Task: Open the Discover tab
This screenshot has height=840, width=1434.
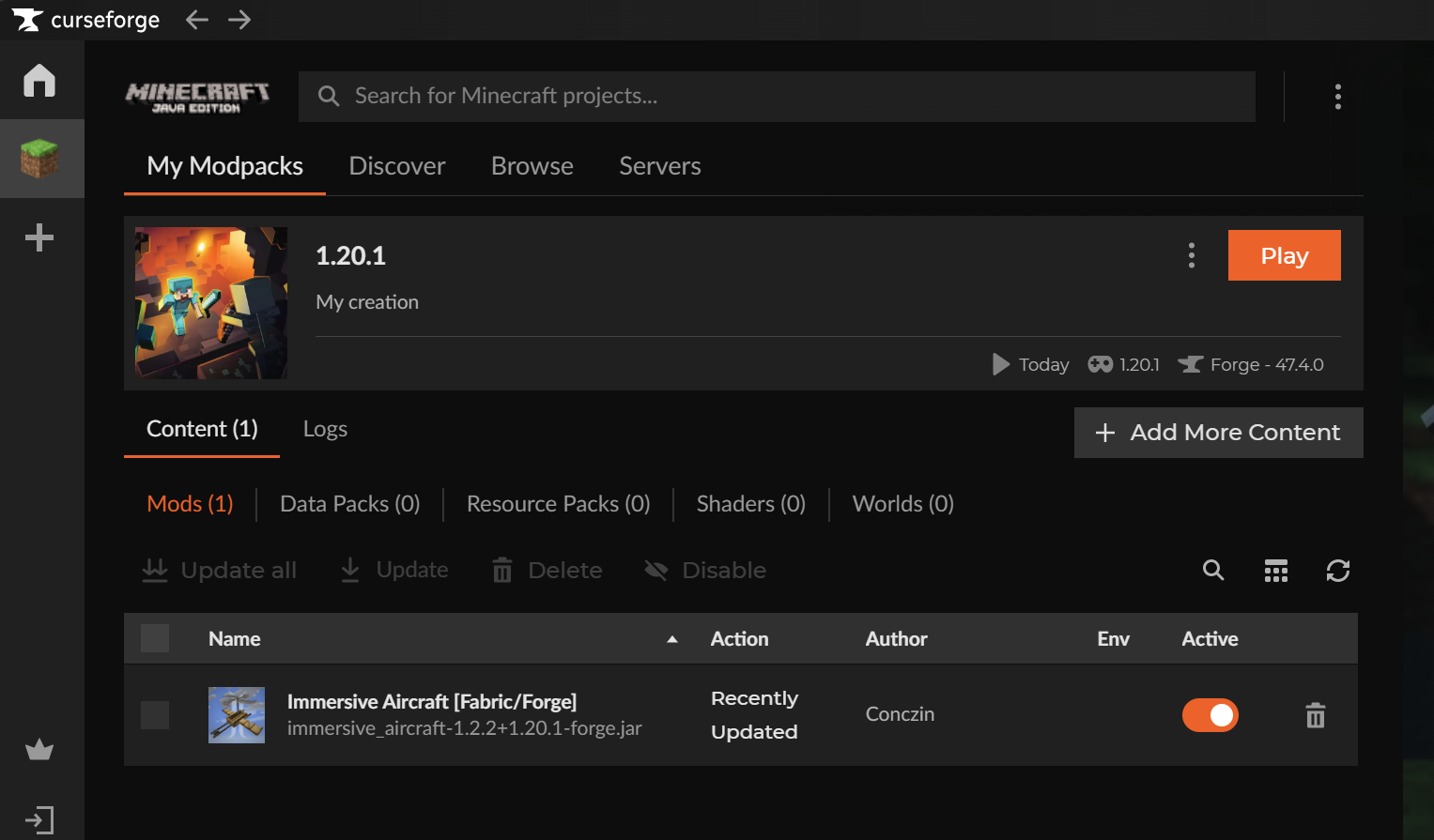Action: point(397,166)
